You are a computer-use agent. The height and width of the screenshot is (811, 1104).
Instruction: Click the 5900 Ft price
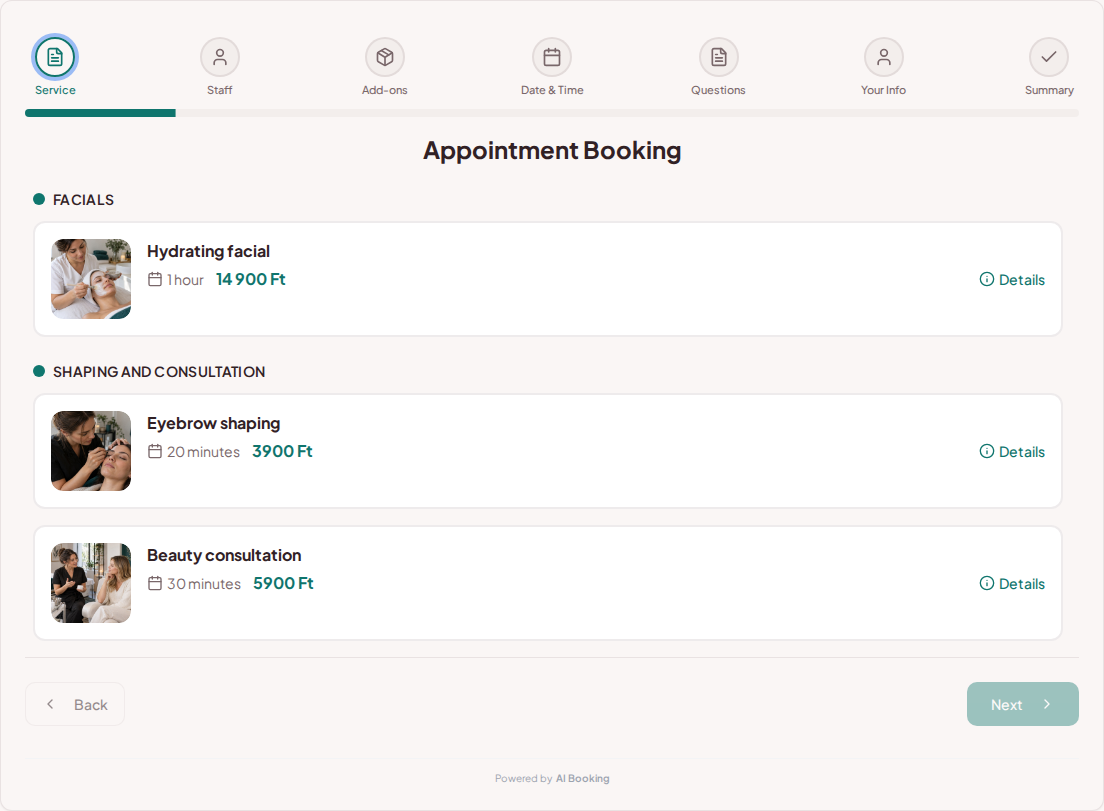283,584
